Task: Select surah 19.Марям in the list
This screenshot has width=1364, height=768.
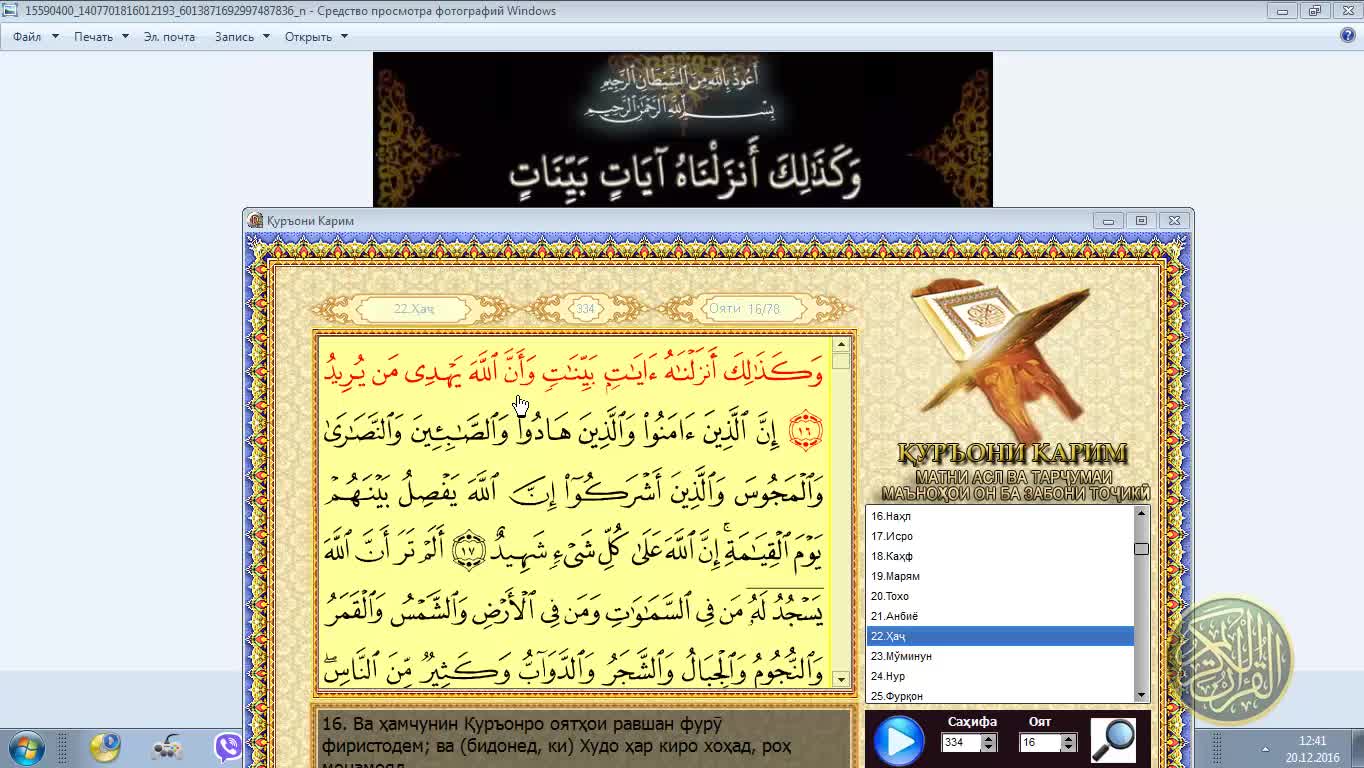Action: click(x=1000, y=576)
